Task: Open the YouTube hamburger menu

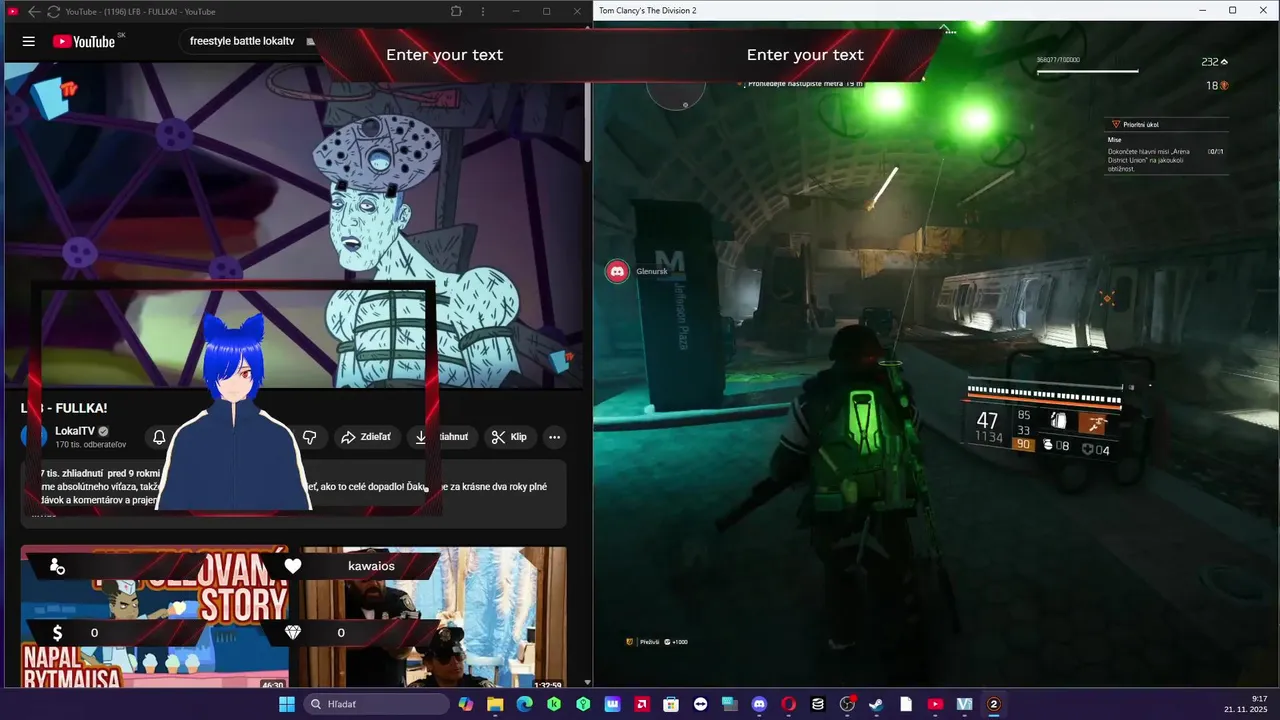Action: [29, 41]
